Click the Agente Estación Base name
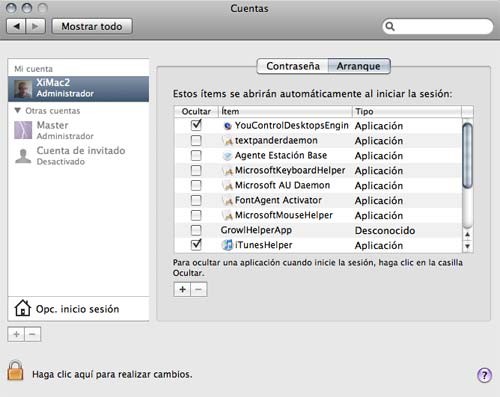 pos(281,155)
